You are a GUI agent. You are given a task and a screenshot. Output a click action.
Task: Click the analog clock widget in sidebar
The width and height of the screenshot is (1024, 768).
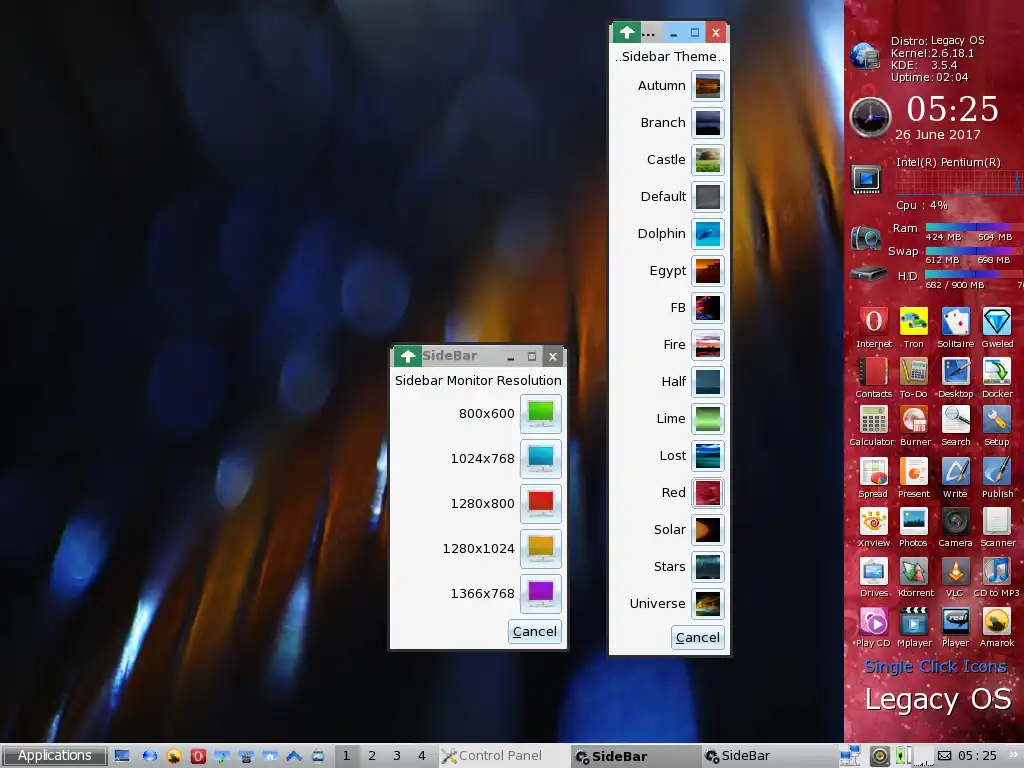click(870, 117)
